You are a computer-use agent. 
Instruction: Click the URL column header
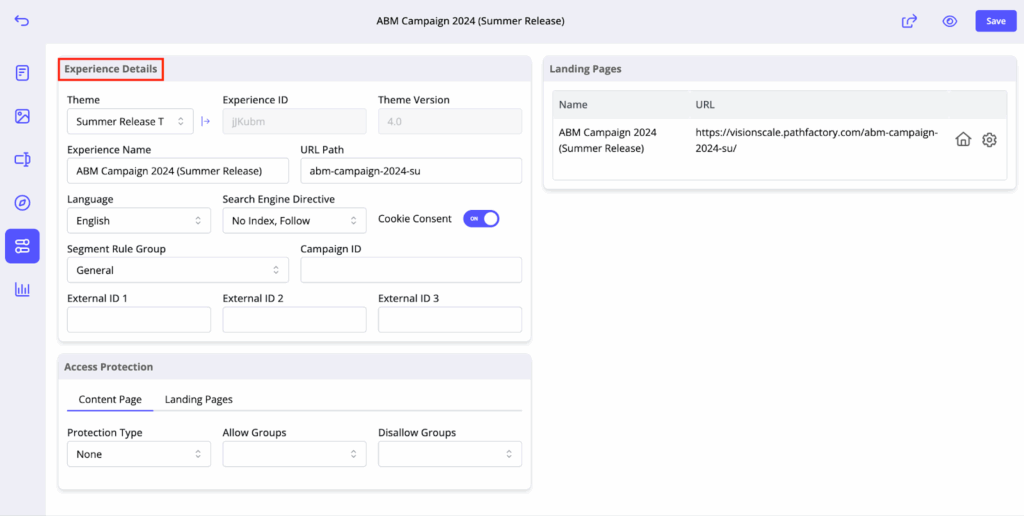706,105
